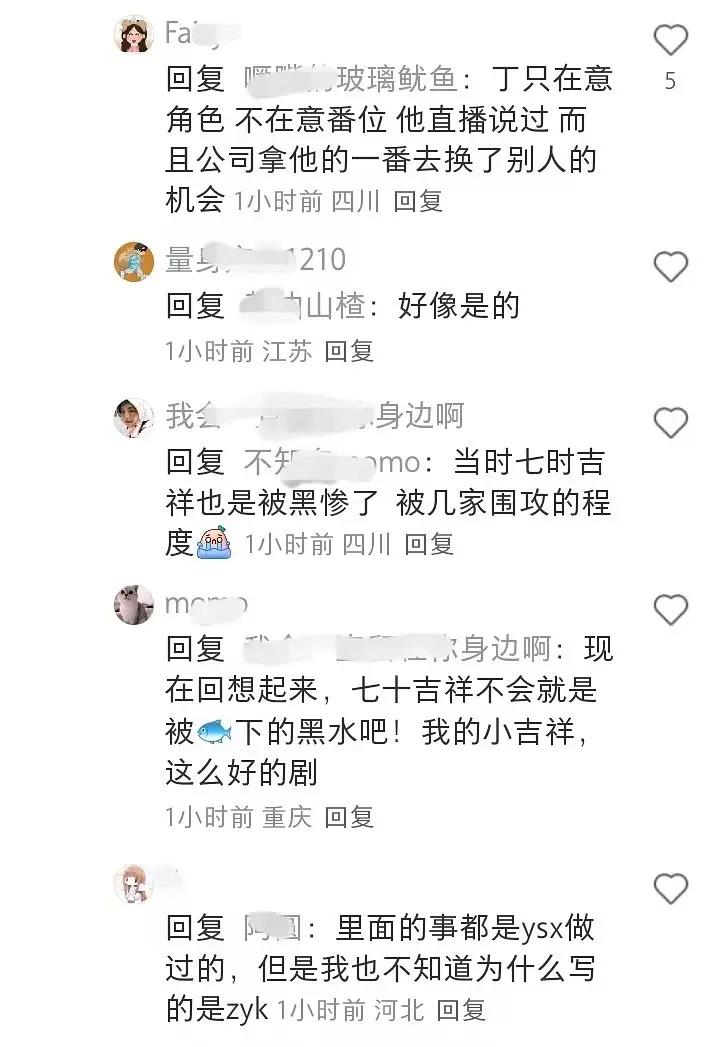Reply to the 好像是的 comment
720x1047 pixels.
click(x=349, y=351)
